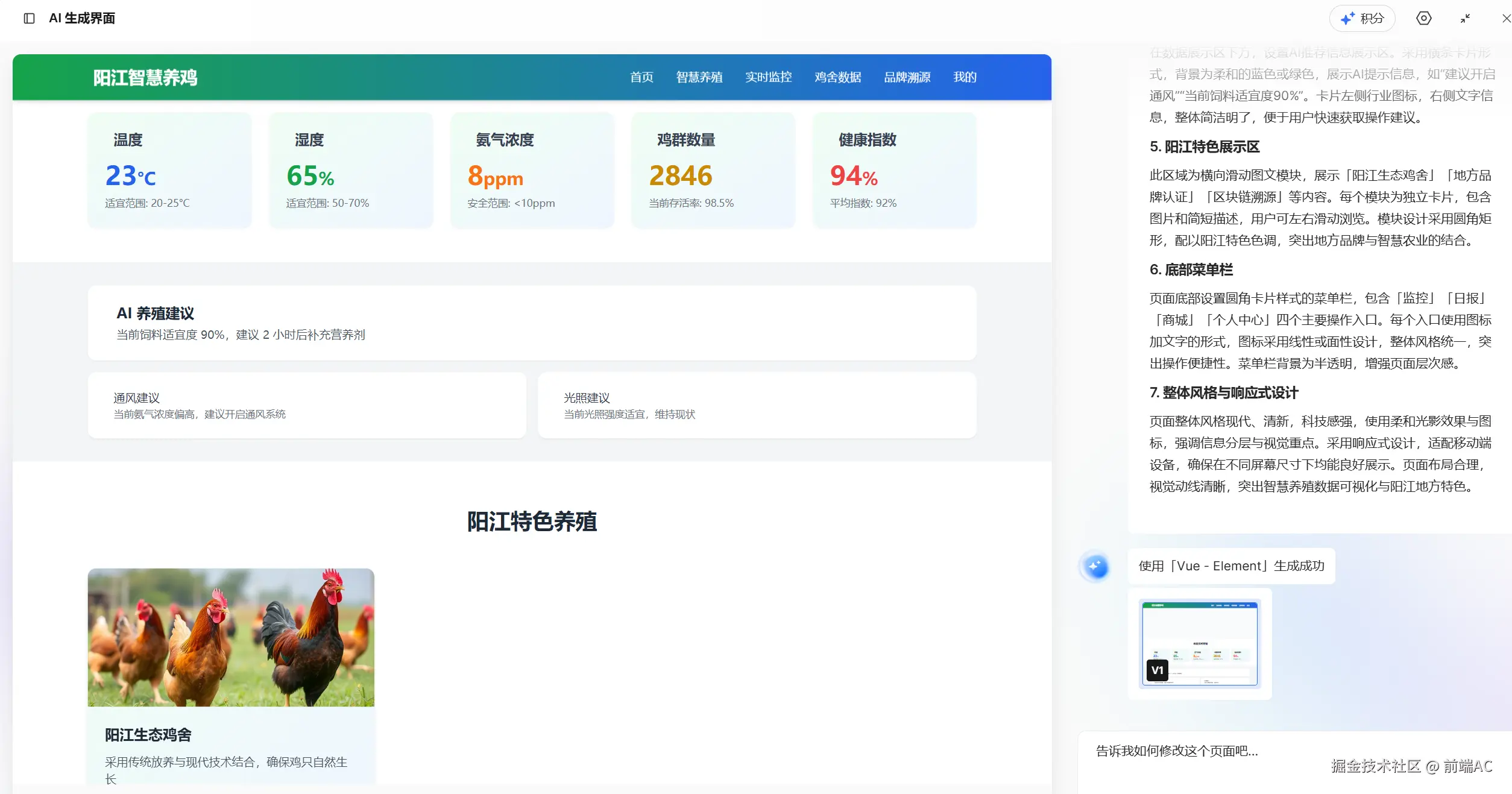Close the AI generation window
This screenshot has height=794, width=1512.
pyautogui.click(x=1505, y=19)
